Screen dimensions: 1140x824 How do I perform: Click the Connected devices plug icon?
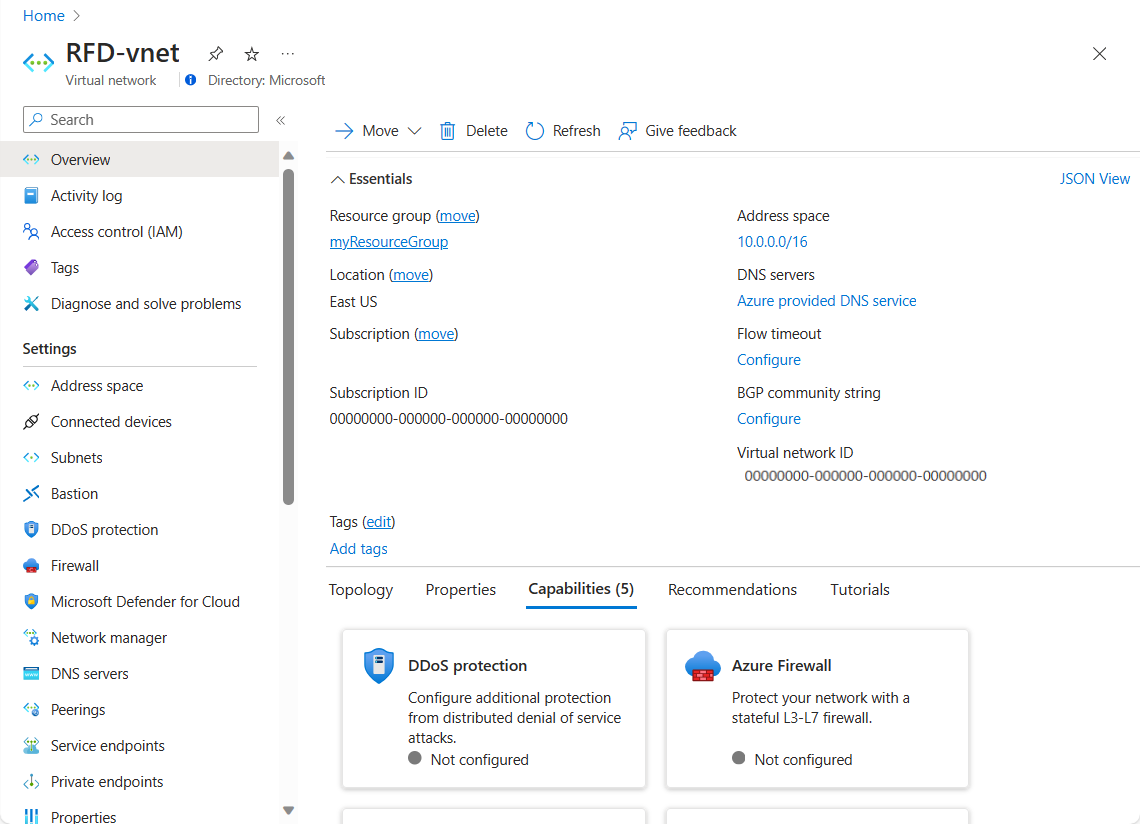point(31,422)
